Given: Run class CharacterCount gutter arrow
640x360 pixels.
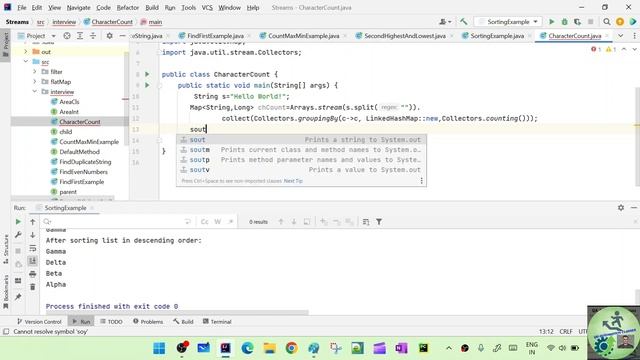Looking at the screenshot, I should click(x=147, y=74).
